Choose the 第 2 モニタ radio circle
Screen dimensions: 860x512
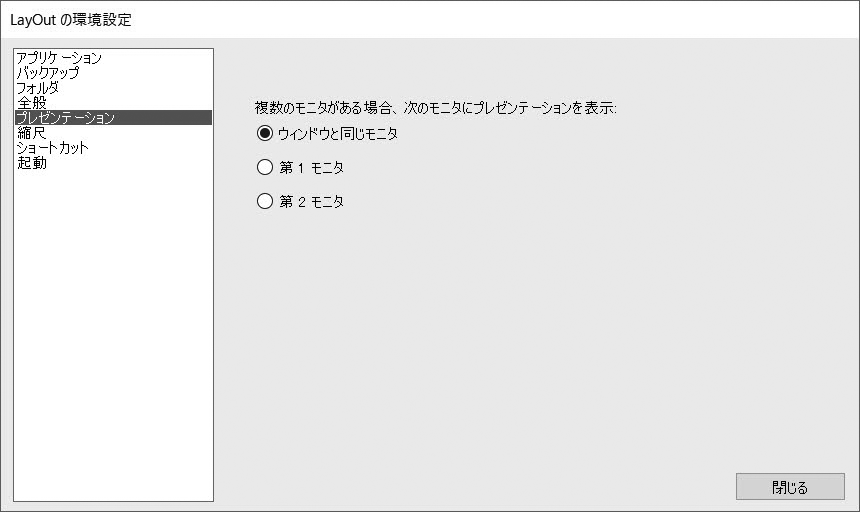265,201
